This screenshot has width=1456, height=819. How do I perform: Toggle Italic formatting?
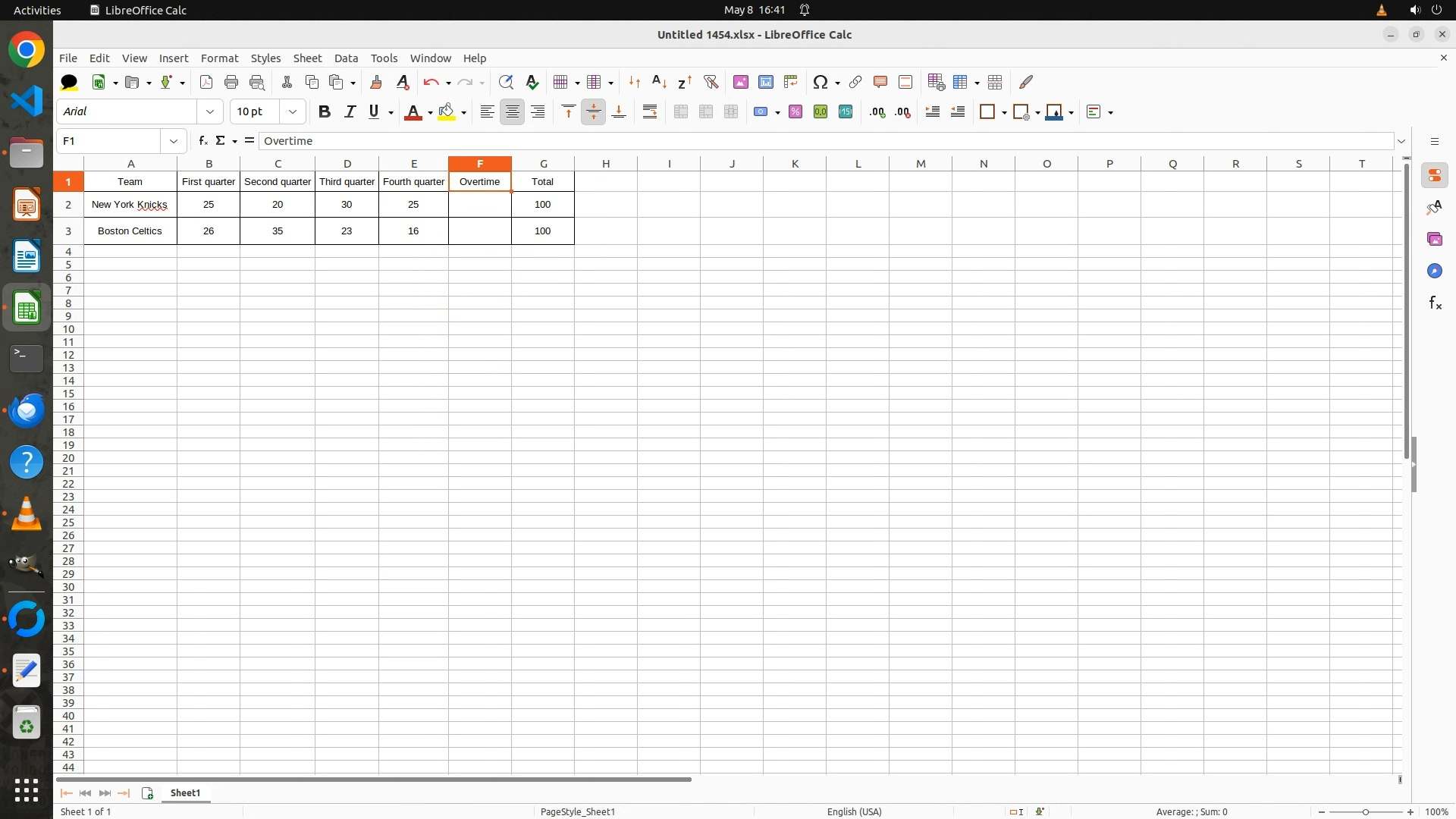(x=350, y=111)
